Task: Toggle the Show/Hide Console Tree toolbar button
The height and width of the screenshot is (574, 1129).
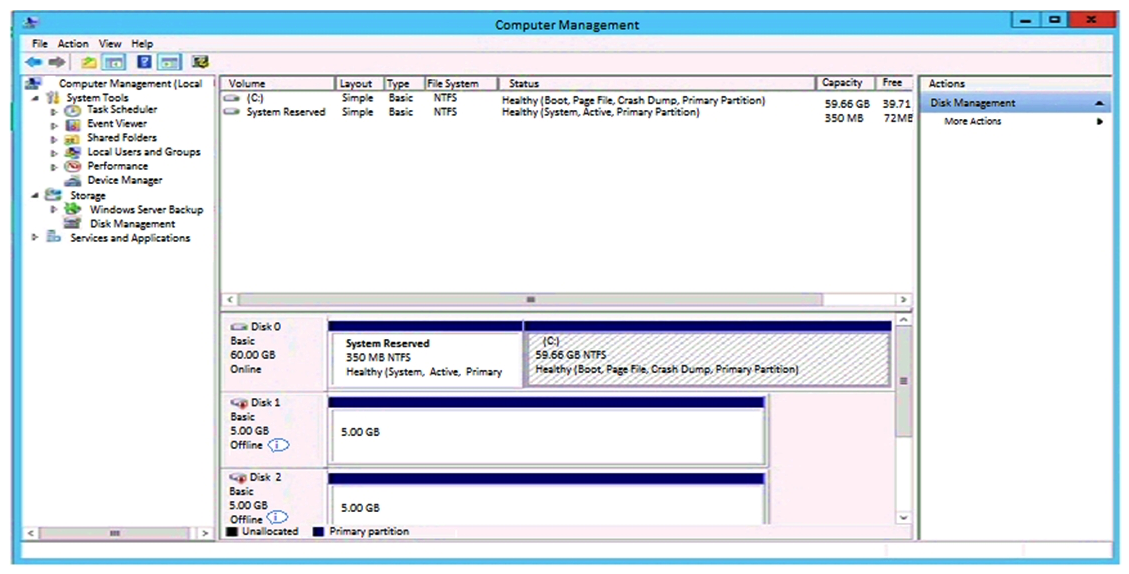Action: coord(112,63)
